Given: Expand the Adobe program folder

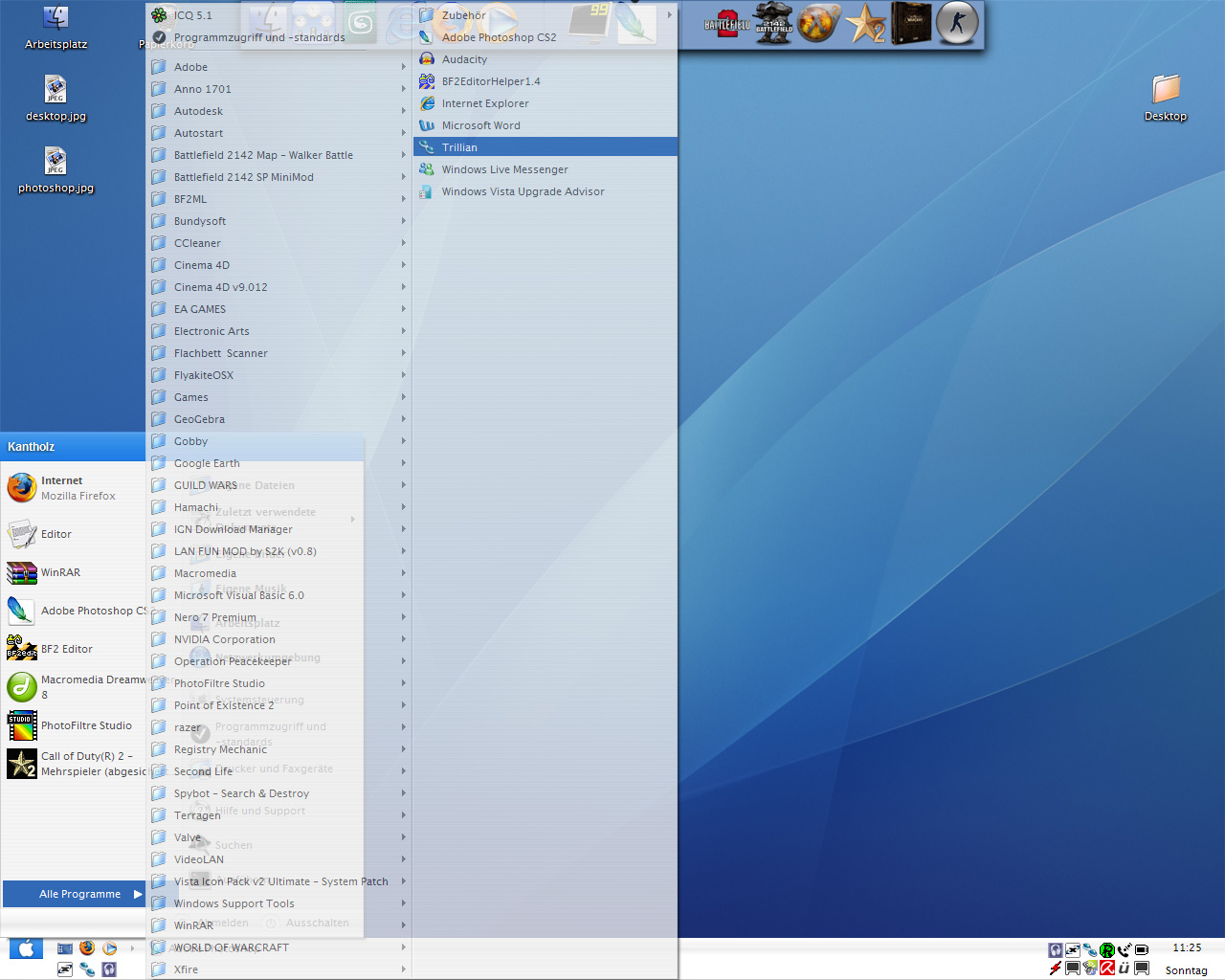Looking at the screenshot, I should coord(278,67).
